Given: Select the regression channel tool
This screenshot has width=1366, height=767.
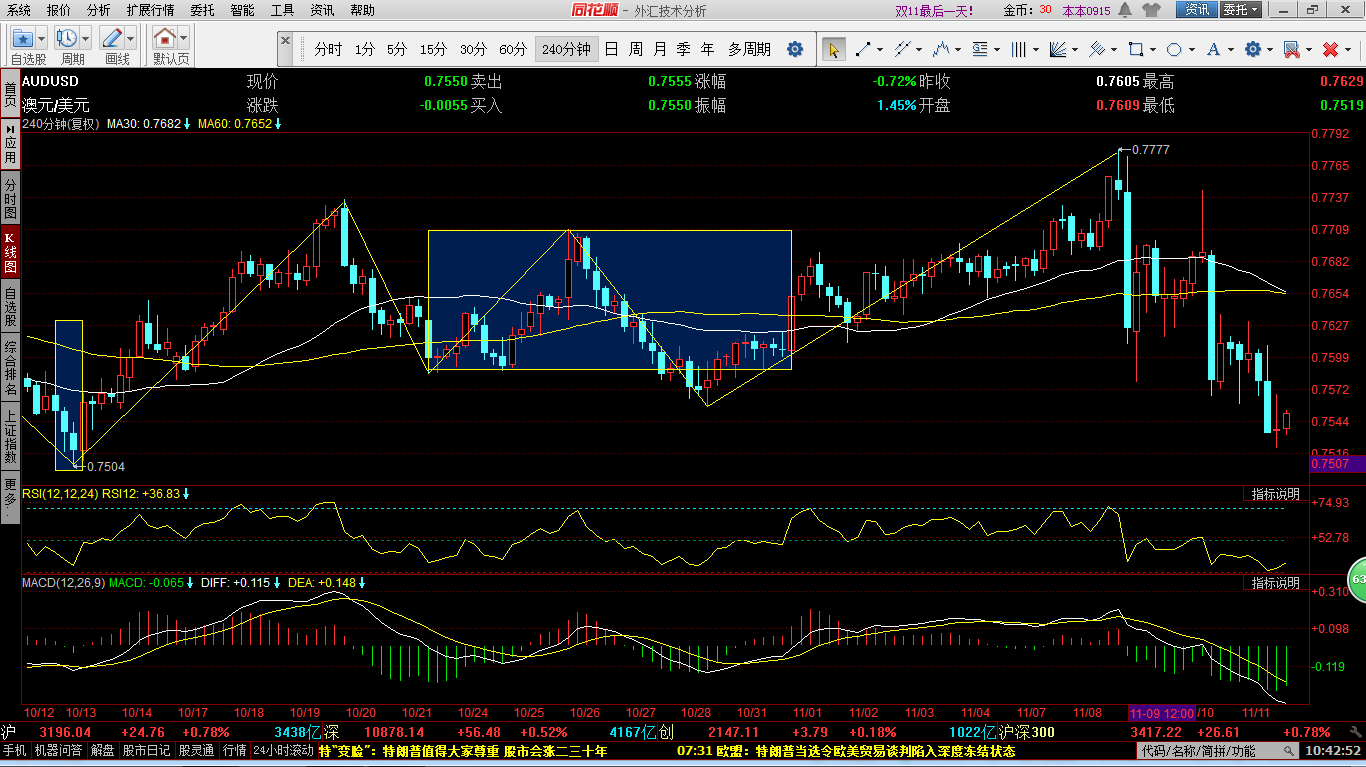Looking at the screenshot, I should (x=1097, y=49).
